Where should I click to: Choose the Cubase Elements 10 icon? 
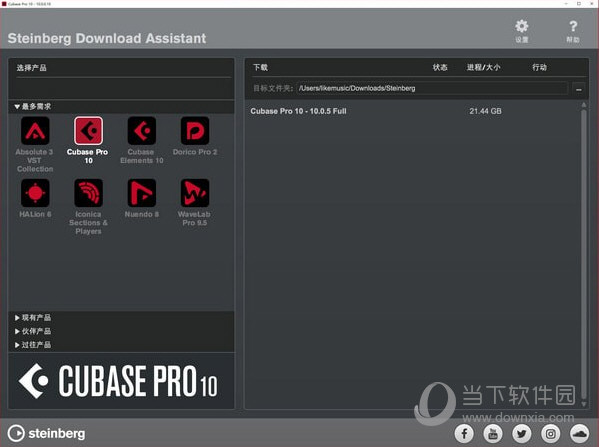[x=142, y=131]
